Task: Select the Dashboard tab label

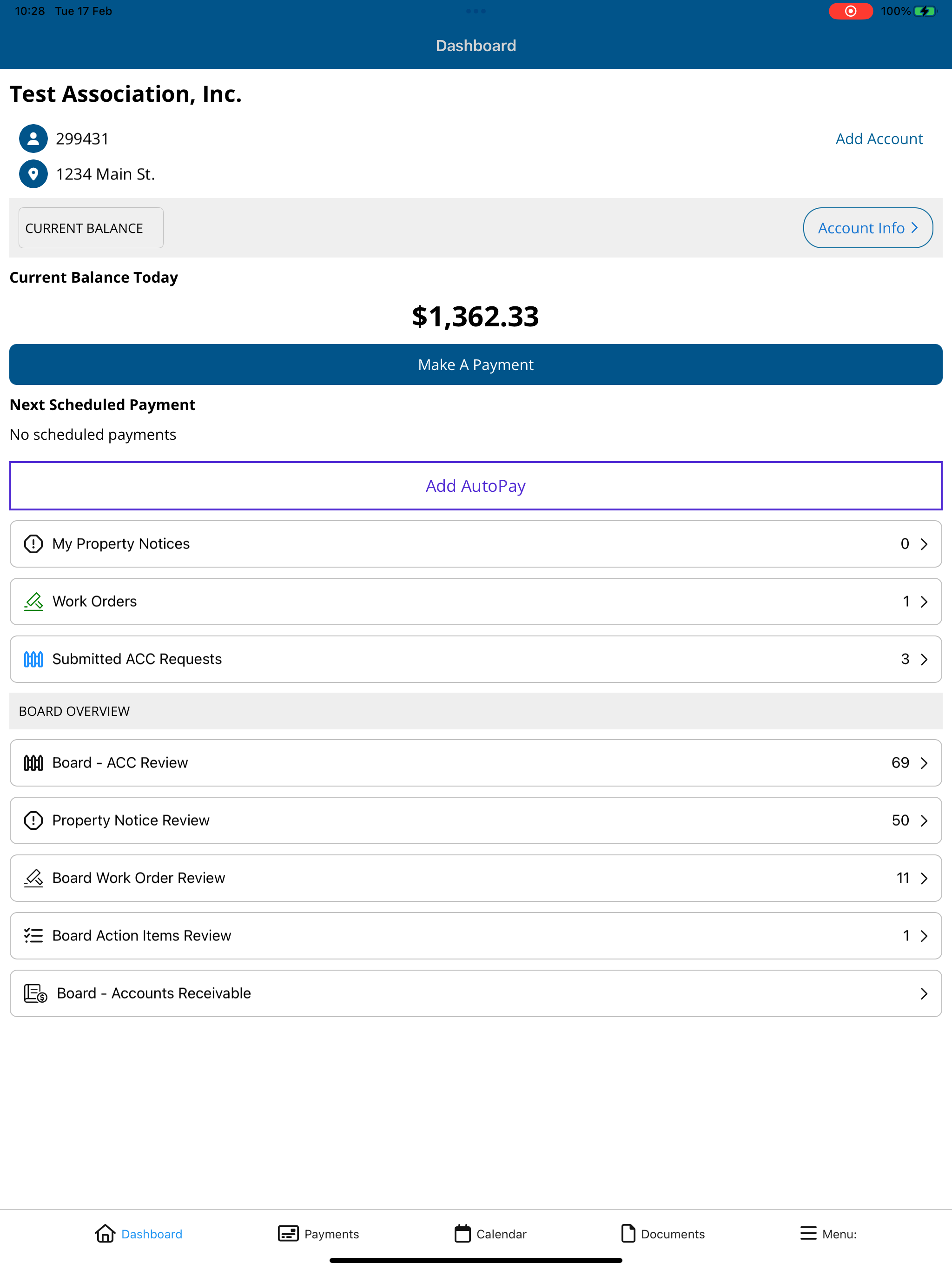Action: (x=152, y=1234)
